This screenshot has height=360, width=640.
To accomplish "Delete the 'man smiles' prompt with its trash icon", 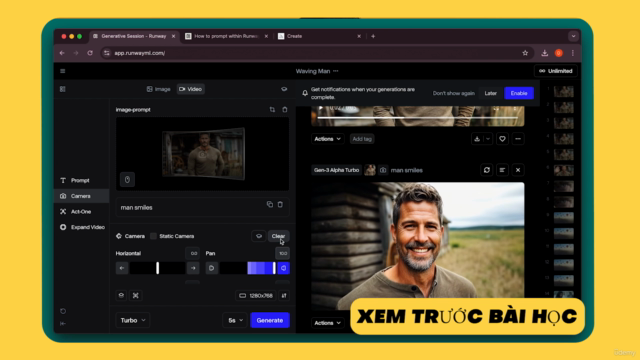I will [280, 204].
